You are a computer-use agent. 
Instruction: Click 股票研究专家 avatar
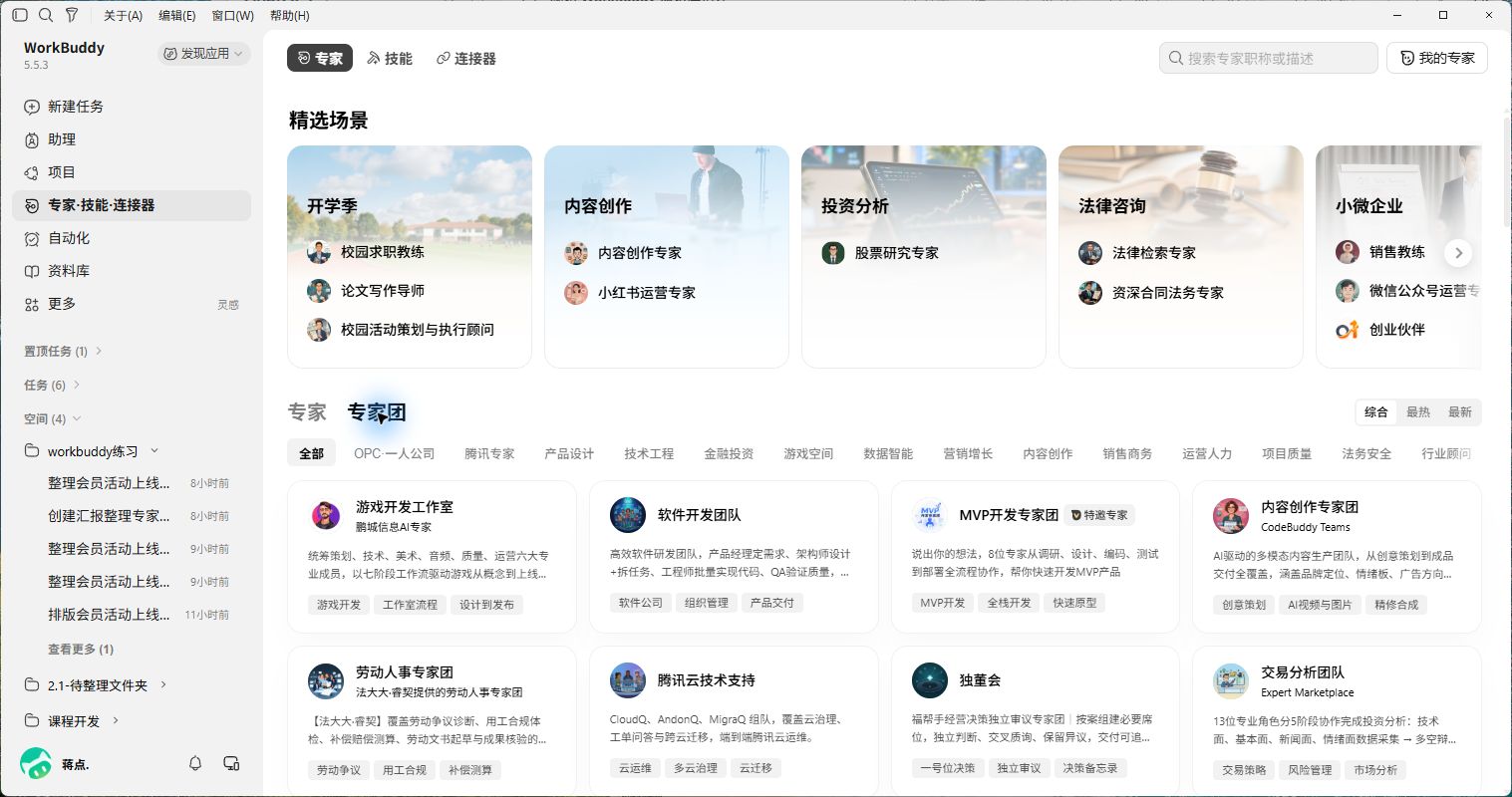833,253
